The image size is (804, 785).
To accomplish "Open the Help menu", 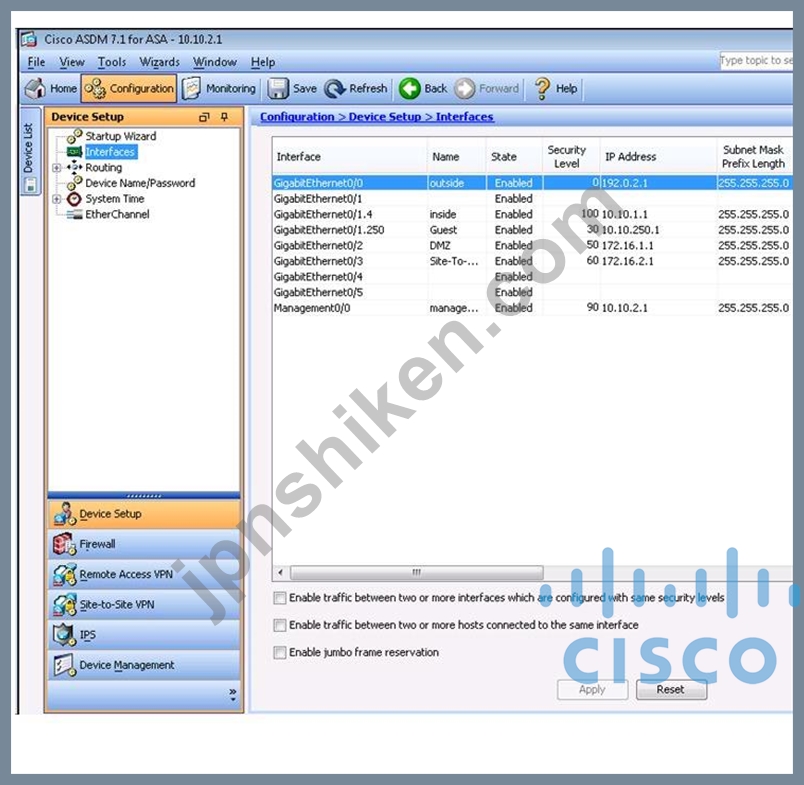I will pyautogui.click(x=263, y=62).
